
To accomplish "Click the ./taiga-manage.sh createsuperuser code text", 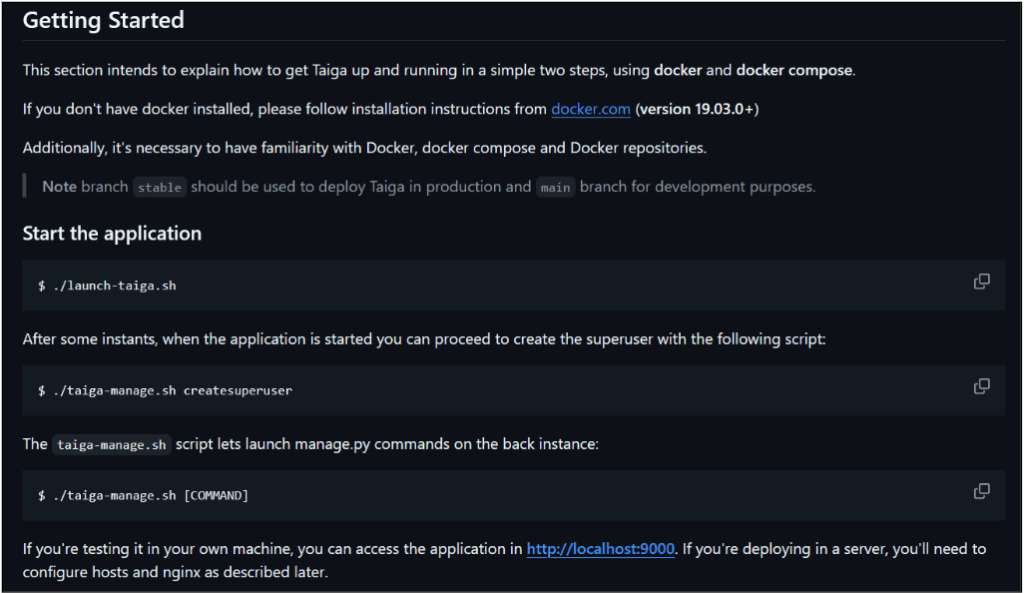I will coord(165,391).
